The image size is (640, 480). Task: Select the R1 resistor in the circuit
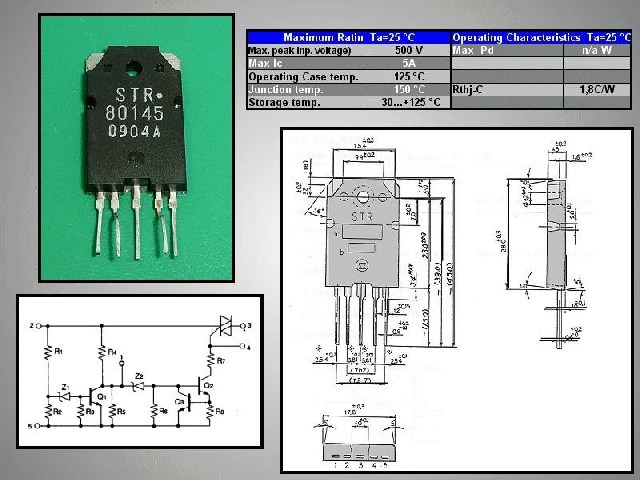pyautogui.click(x=46, y=352)
